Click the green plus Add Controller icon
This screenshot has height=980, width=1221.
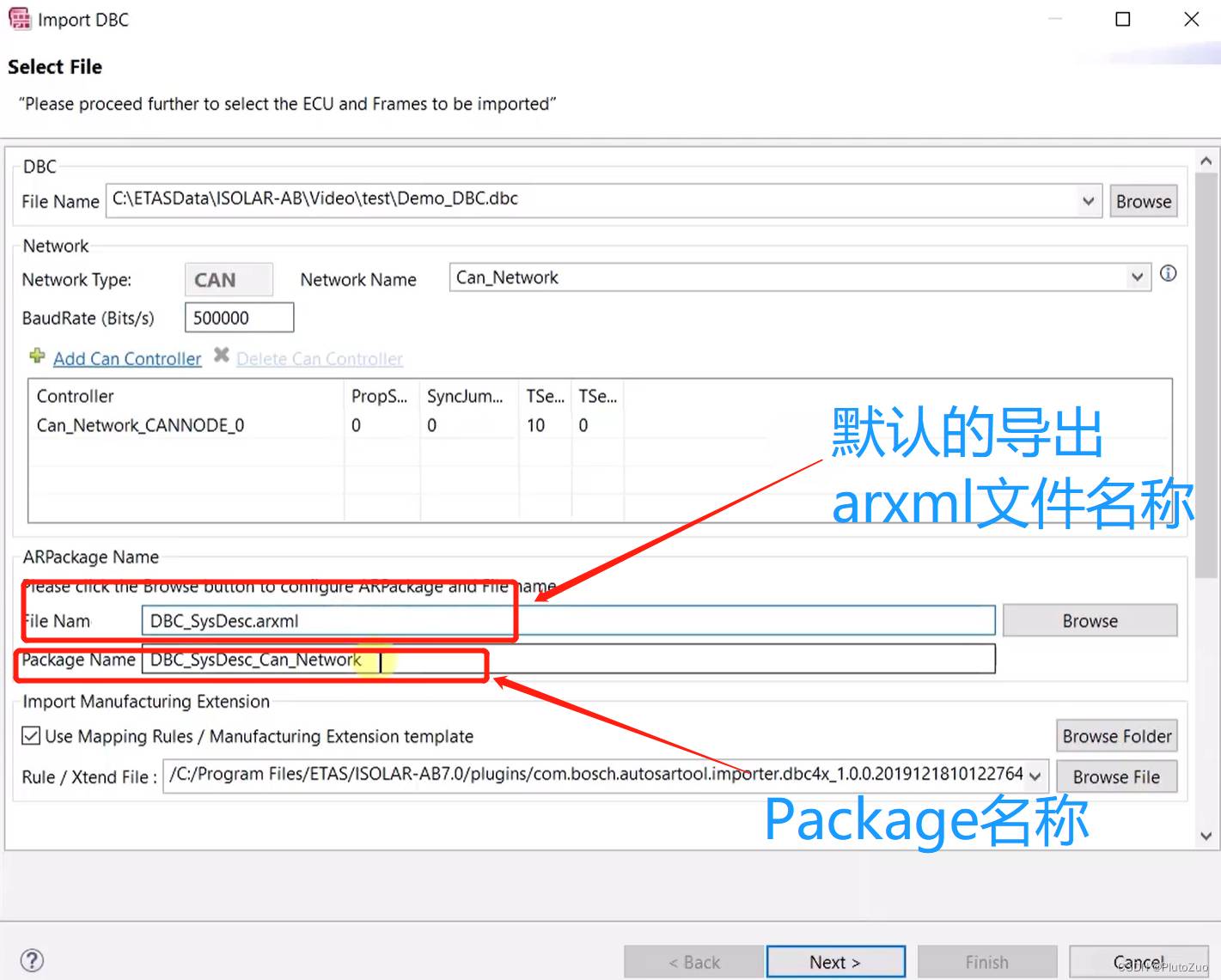click(37, 356)
